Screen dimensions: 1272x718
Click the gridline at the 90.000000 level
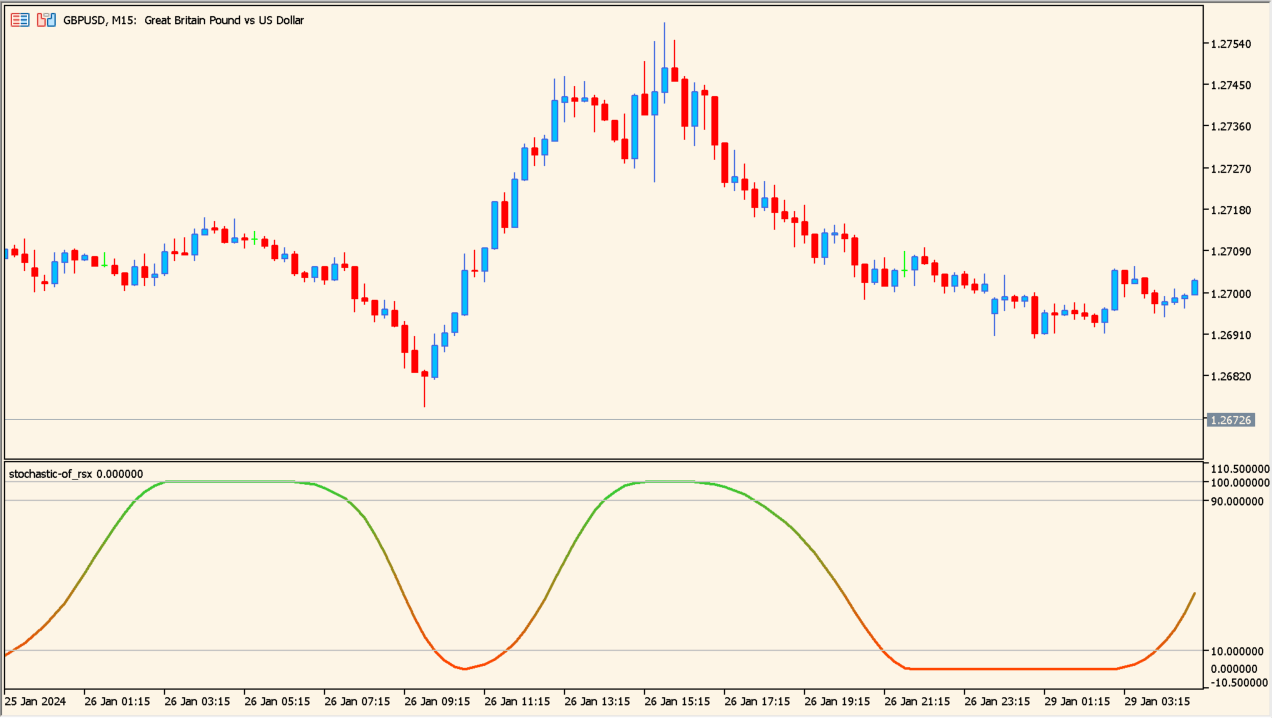pos(600,503)
